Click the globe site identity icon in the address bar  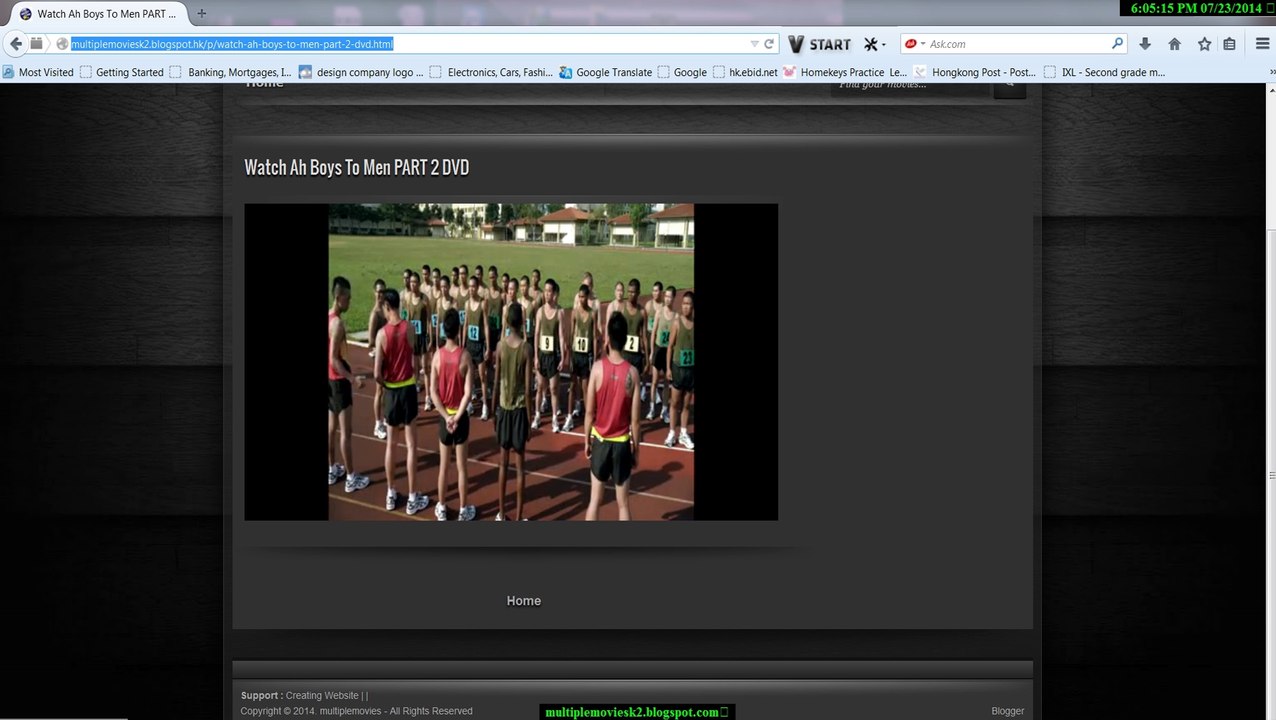click(62, 44)
